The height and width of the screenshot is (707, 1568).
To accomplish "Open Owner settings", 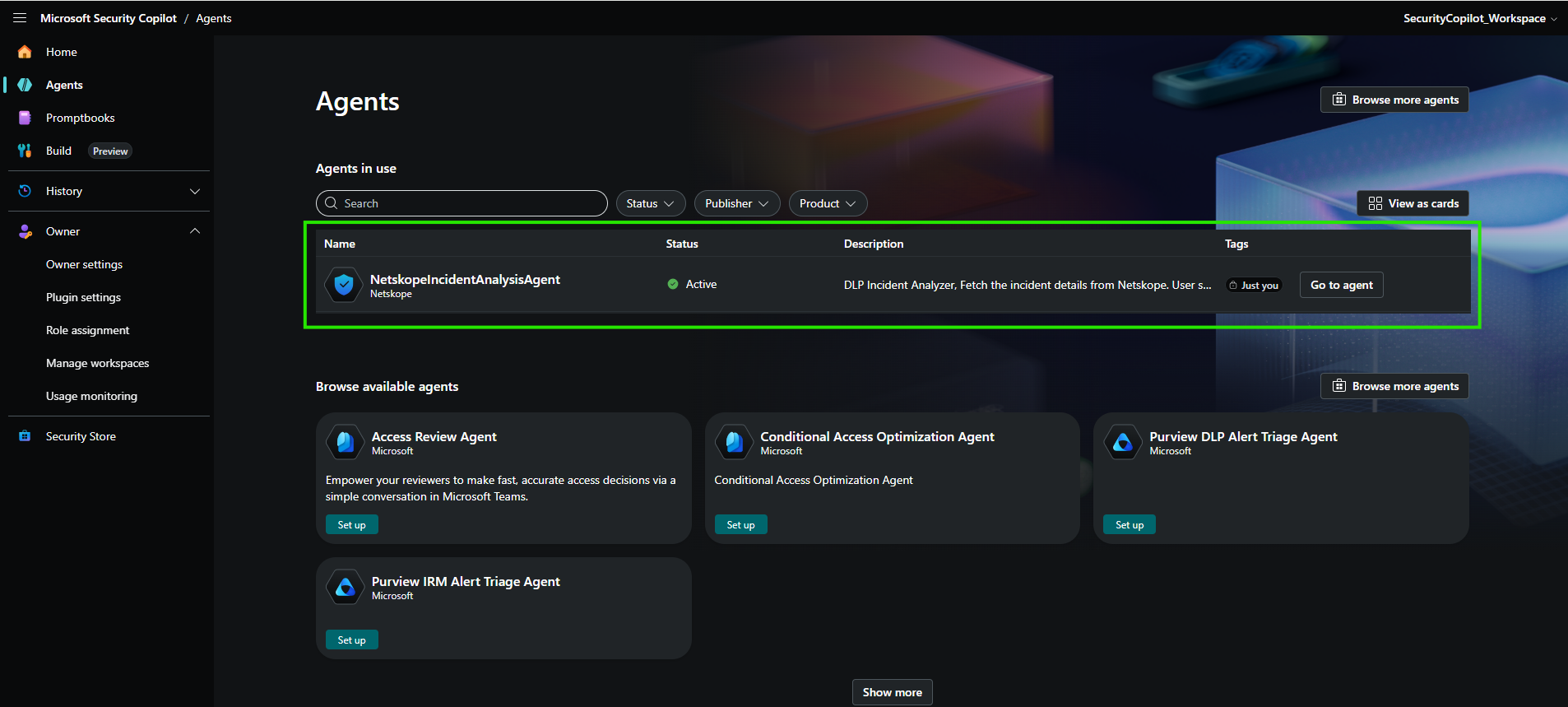I will 84,264.
